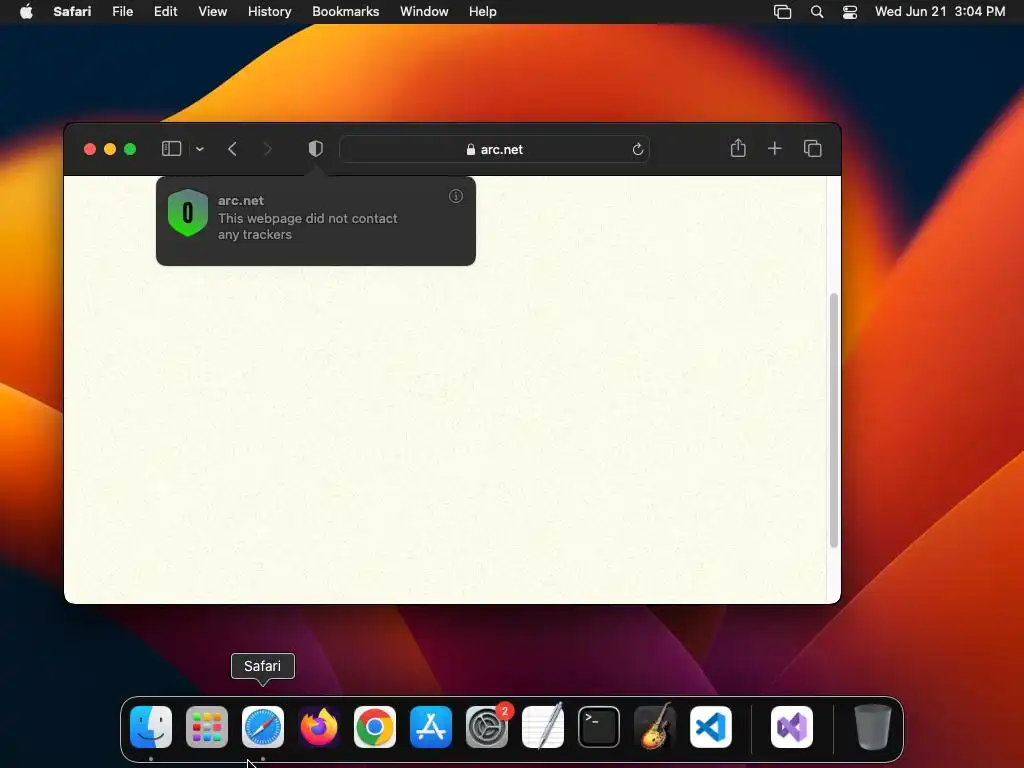
Task: Open Terminal from the Dock
Action: (599, 727)
